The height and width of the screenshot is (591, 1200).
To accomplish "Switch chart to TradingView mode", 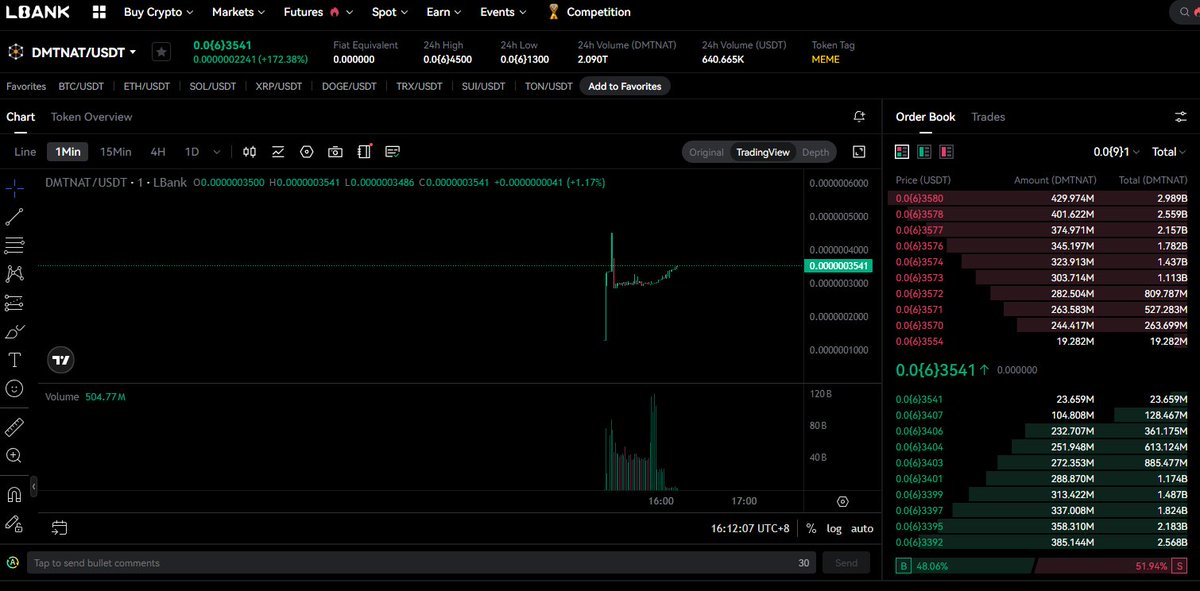I will pos(763,152).
